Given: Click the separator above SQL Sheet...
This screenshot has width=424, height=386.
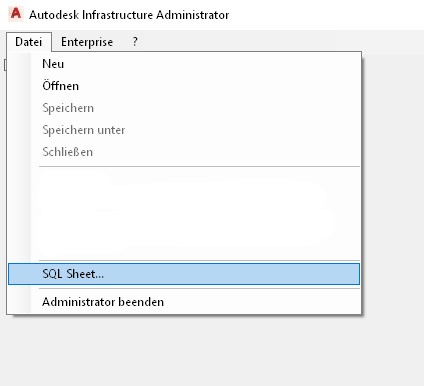Looking at the screenshot, I should pyautogui.click(x=199, y=260).
